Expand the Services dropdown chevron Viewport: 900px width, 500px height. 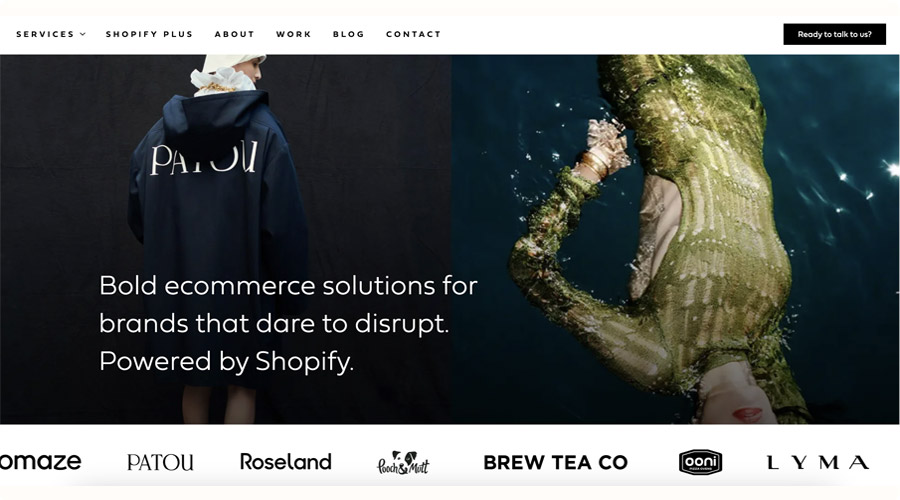pos(83,34)
